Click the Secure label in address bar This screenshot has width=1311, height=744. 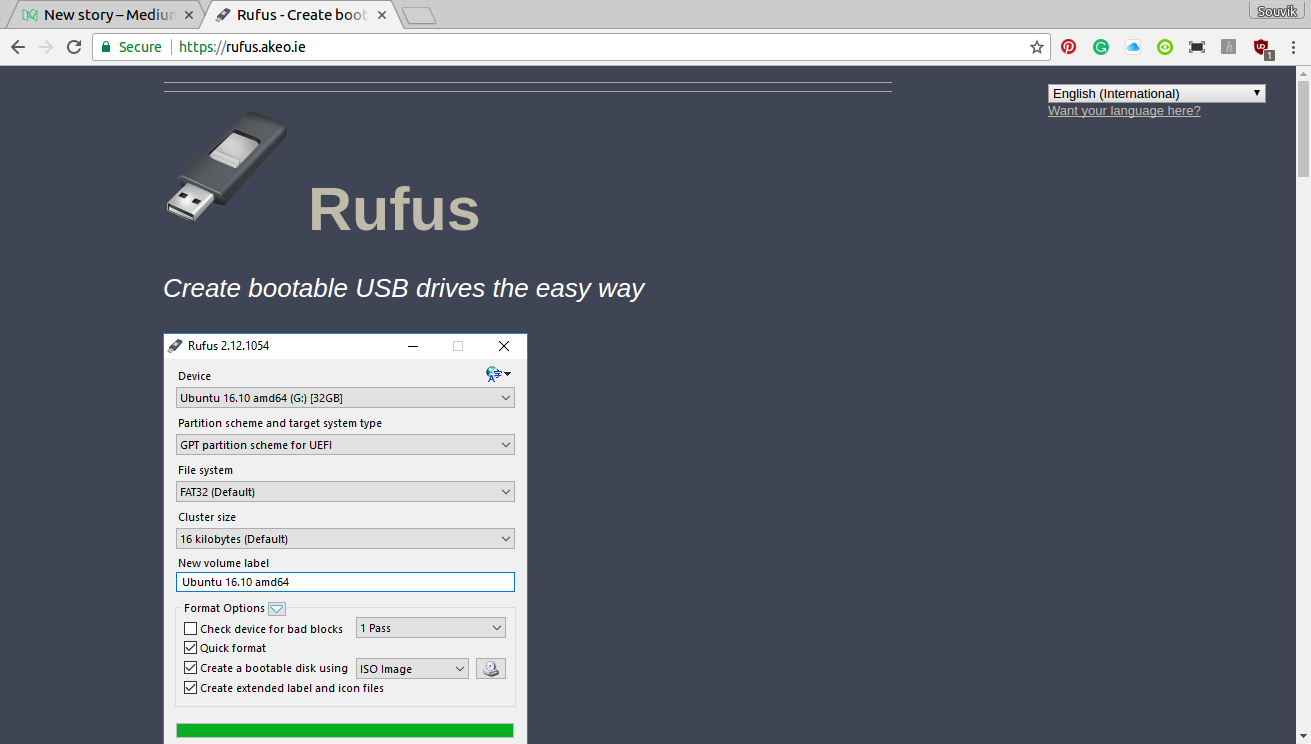(140, 47)
